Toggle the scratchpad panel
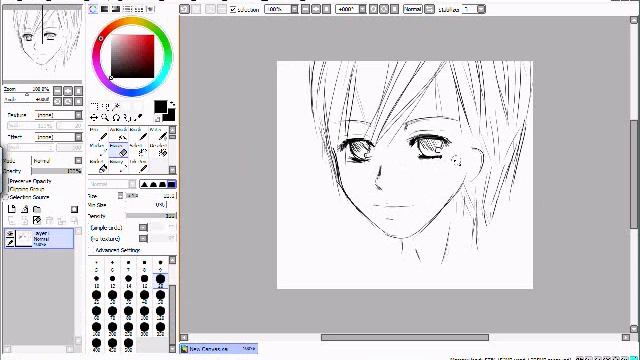Image resolution: width=640 pixels, height=360 pixels. pyautogui.click(x=150, y=9)
